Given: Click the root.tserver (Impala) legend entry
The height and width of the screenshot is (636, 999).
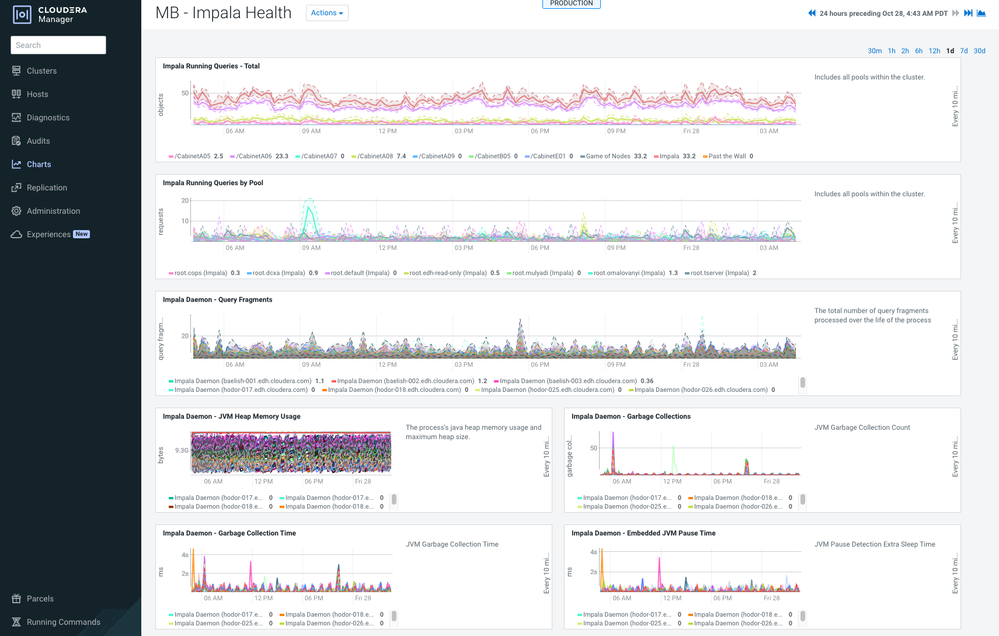Looking at the screenshot, I should point(721,273).
